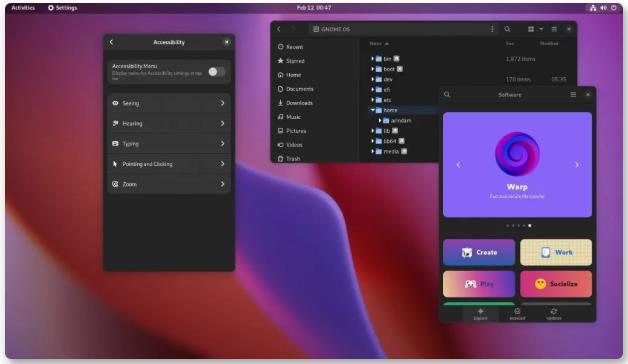Click the volume icon in the system tray
Screen dimensions: 628x364
coord(604,8)
